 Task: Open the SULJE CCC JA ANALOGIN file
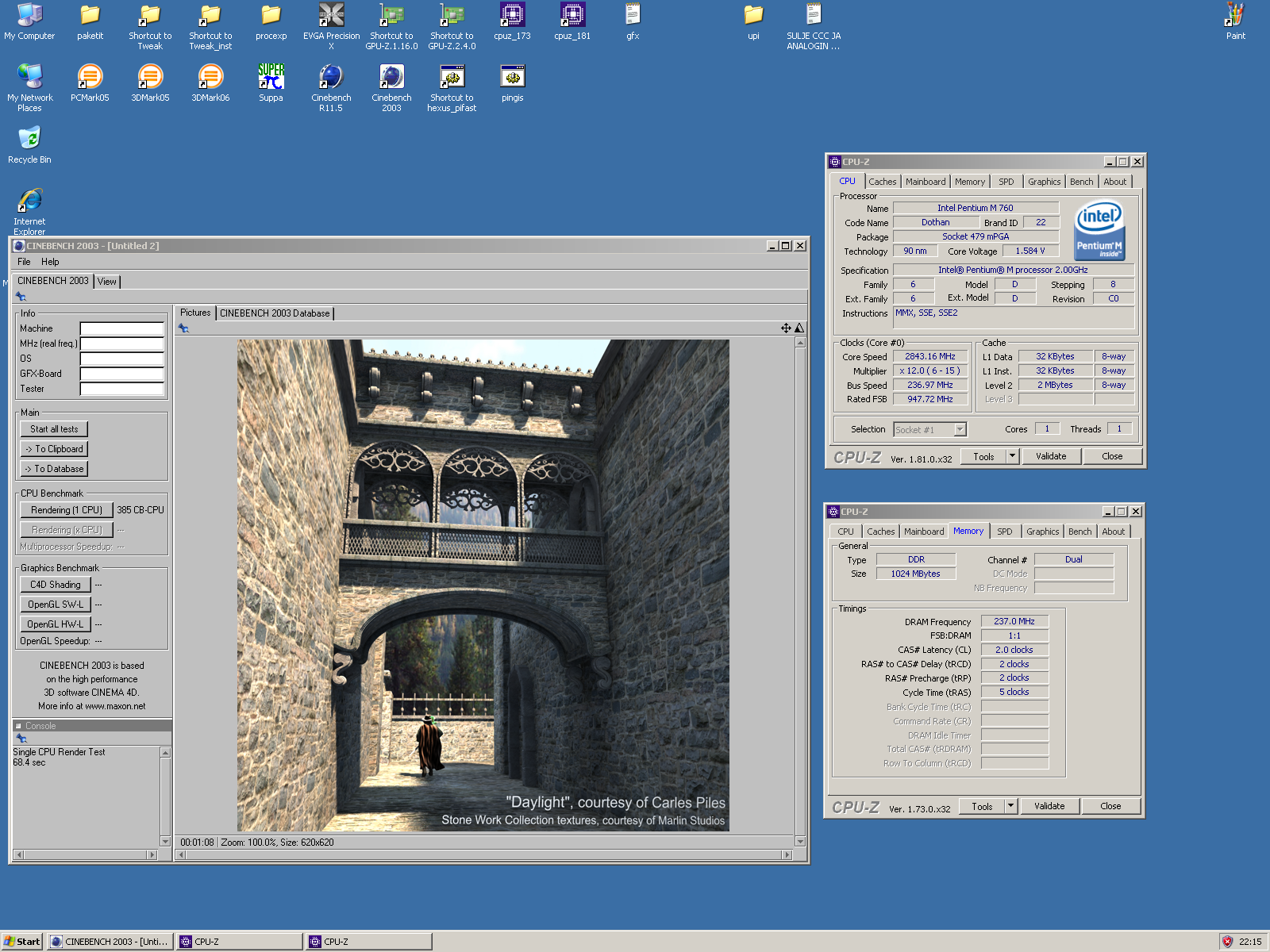814,26
